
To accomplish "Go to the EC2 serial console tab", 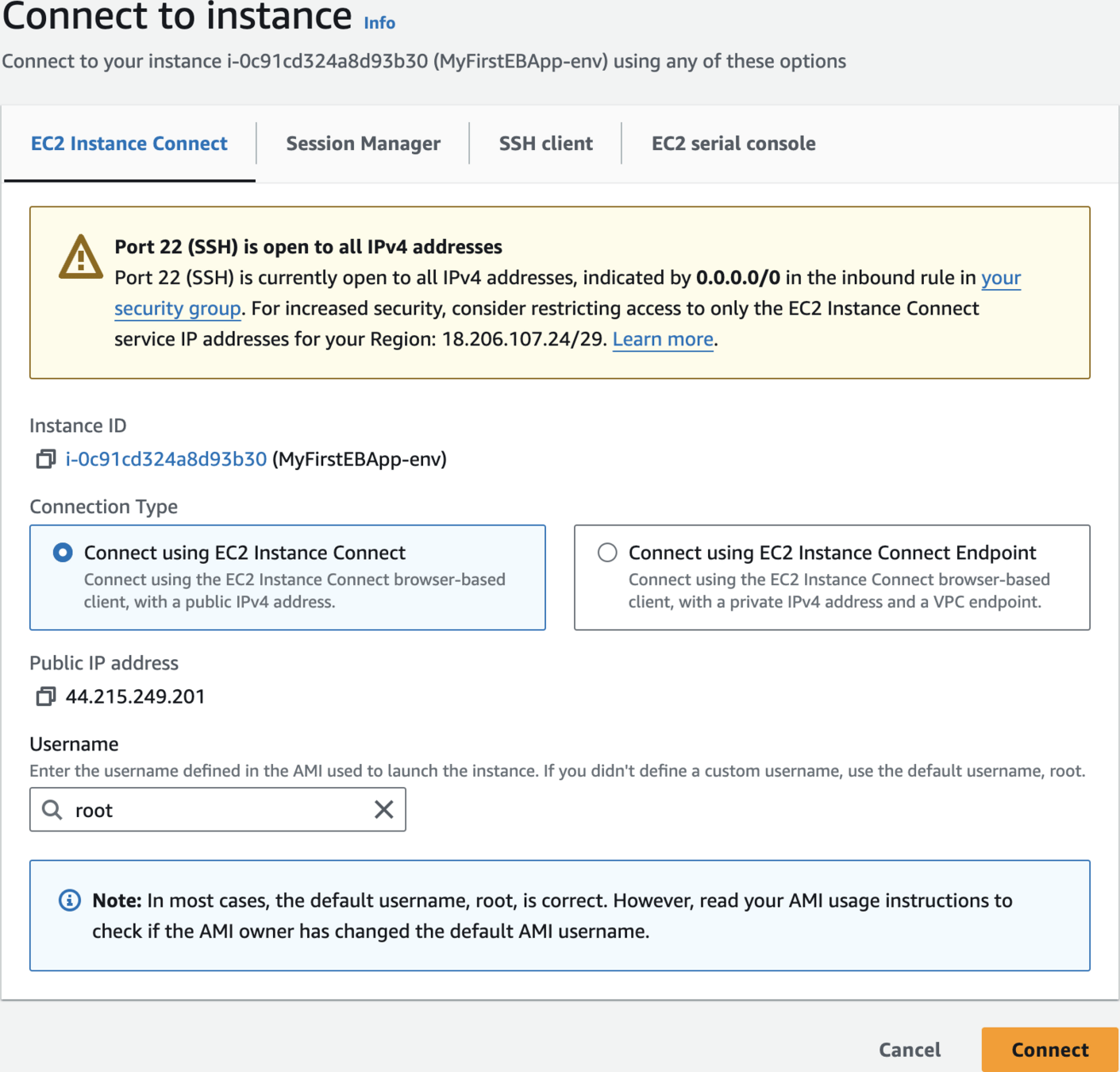I will click(733, 144).
